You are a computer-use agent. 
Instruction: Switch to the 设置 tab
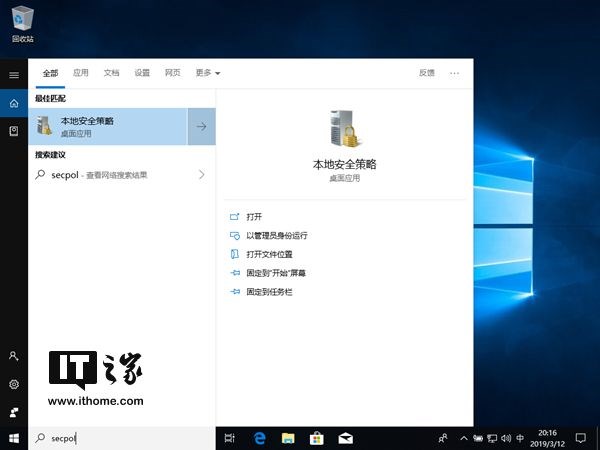tap(142, 73)
